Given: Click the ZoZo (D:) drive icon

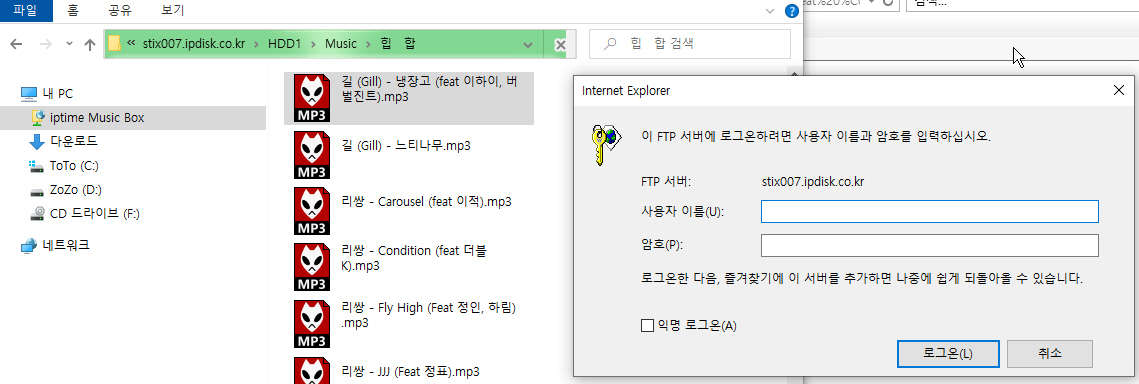Looking at the screenshot, I should click(x=37, y=192).
